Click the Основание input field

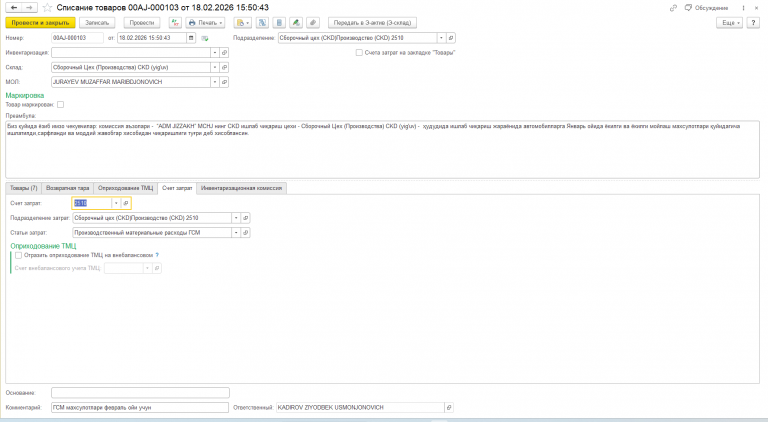coord(140,393)
